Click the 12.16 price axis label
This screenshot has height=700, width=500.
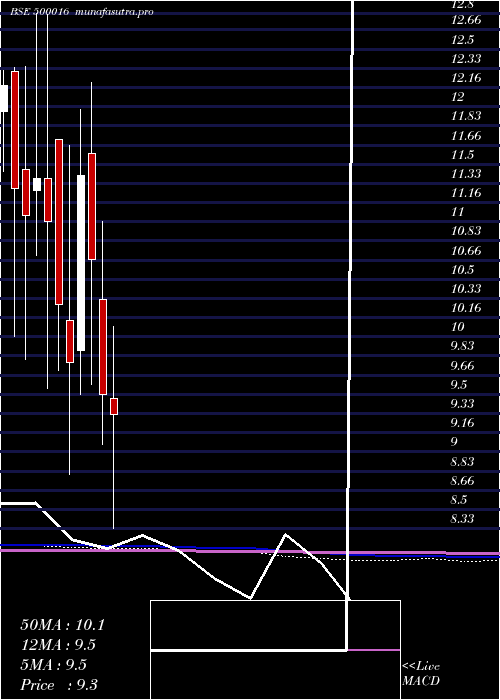click(466, 78)
